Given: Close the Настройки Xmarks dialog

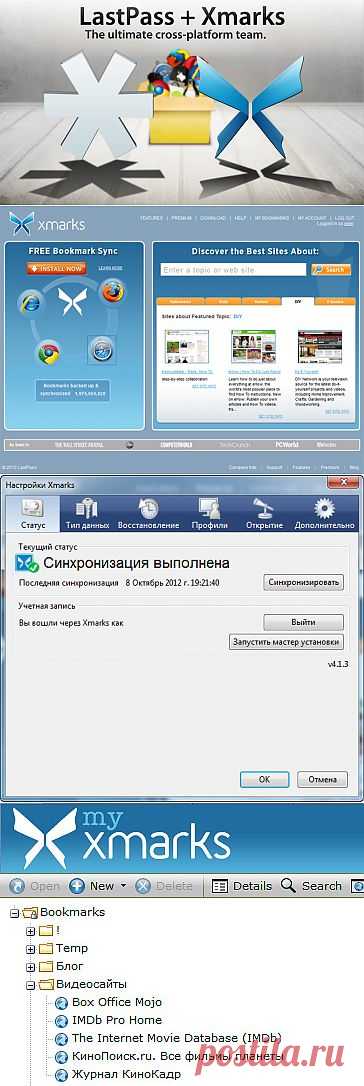Looking at the screenshot, I should (x=342, y=483).
